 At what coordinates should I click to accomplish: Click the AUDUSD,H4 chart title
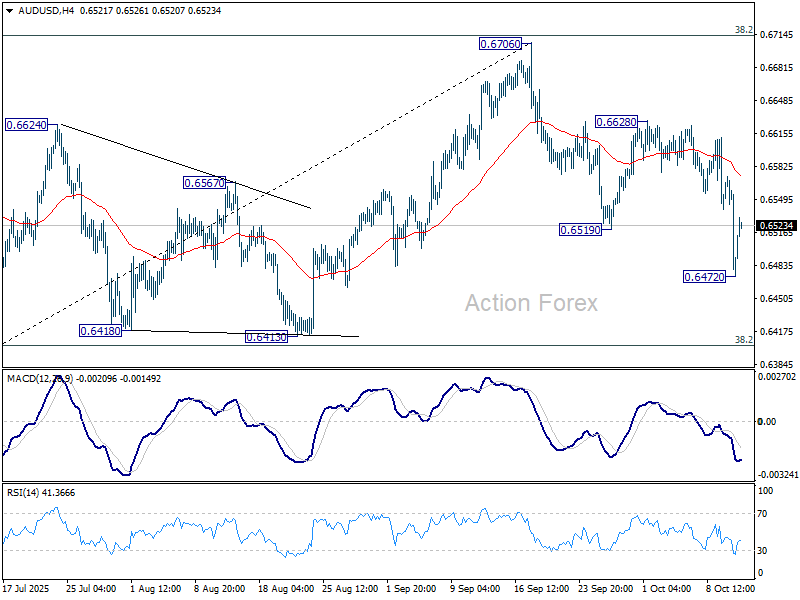pyautogui.click(x=36, y=9)
